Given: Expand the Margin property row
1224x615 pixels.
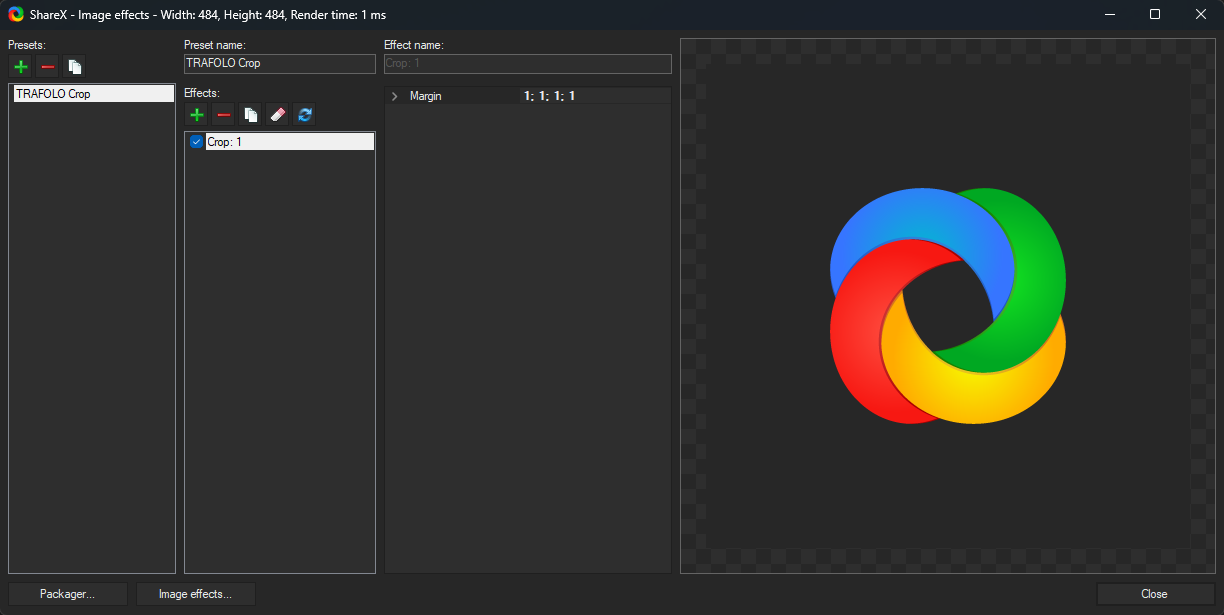Looking at the screenshot, I should click(394, 96).
